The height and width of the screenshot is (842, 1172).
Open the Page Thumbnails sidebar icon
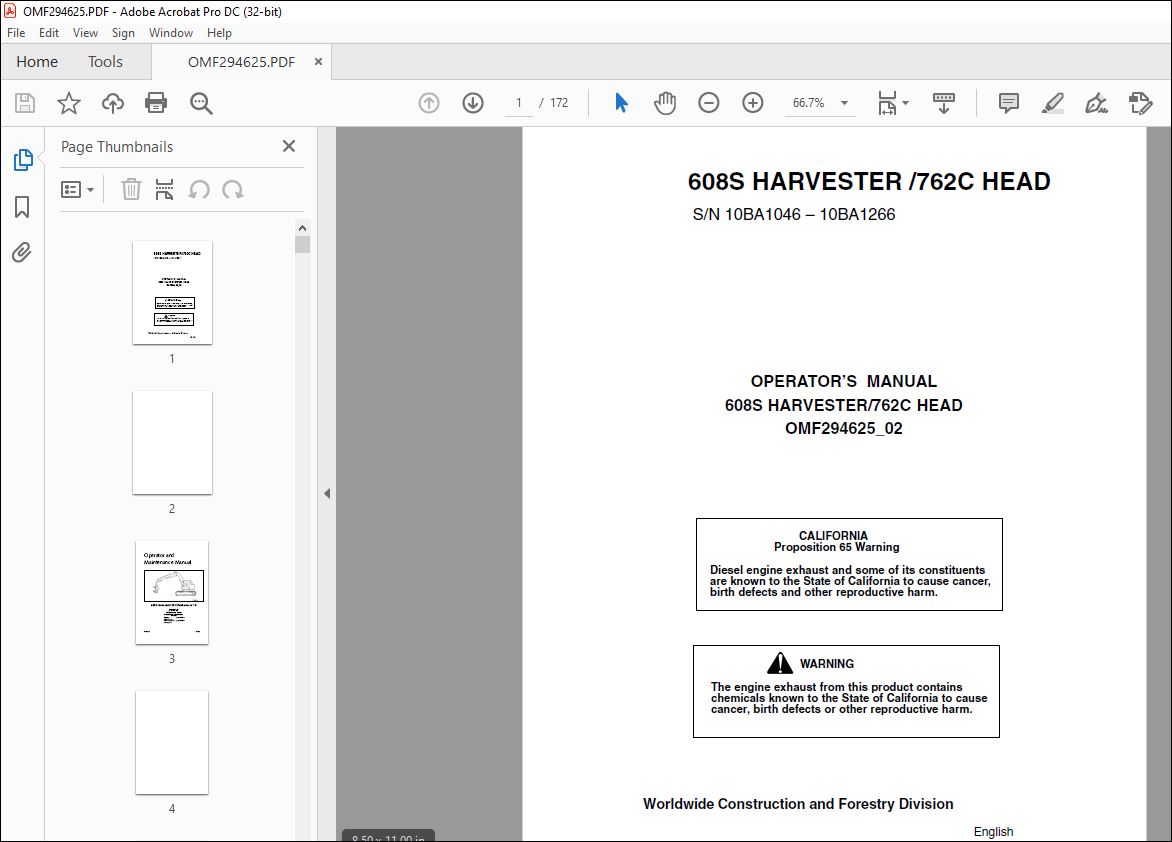point(22,159)
